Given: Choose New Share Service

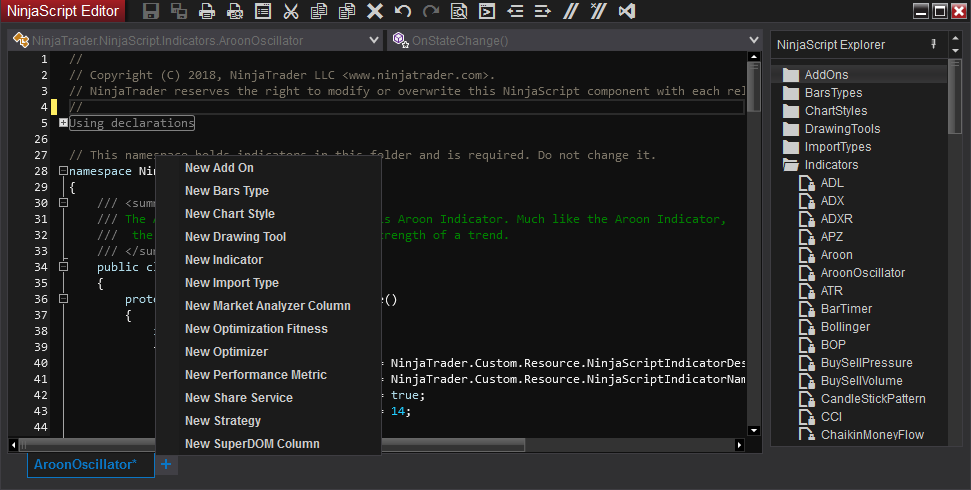Looking at the screenshot, I should tap(268, 398).
